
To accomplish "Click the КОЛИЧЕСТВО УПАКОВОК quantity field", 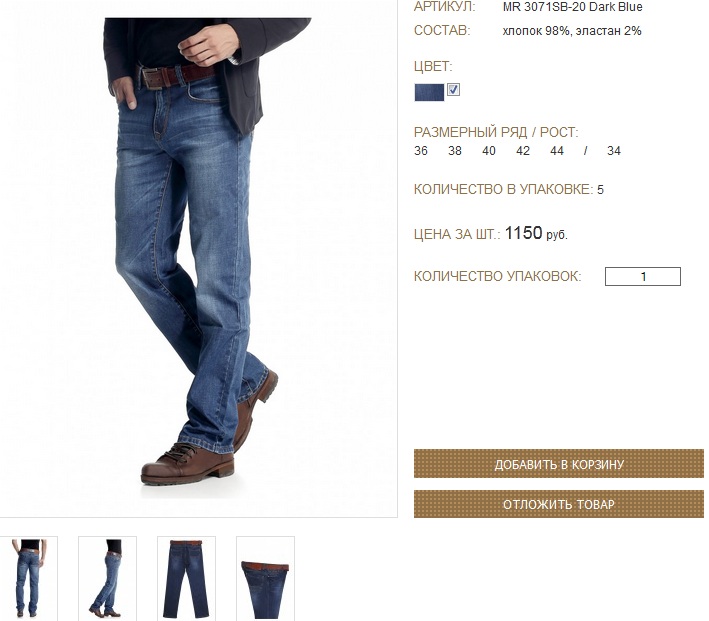I will tap(643, 276).
